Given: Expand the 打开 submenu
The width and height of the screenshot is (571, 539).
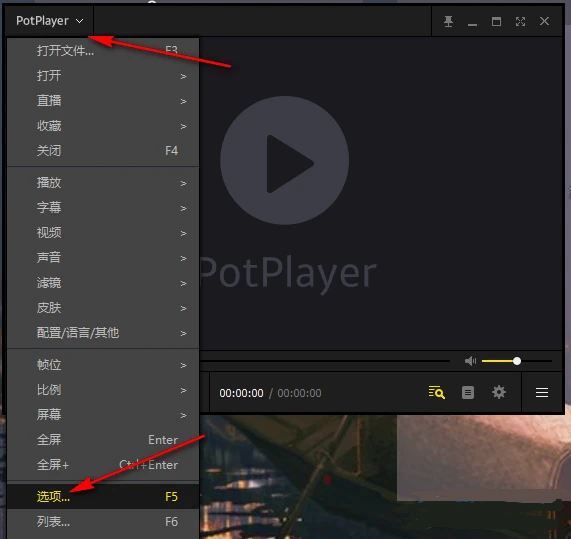Looking at the screenshot, I should click(103, 76).
